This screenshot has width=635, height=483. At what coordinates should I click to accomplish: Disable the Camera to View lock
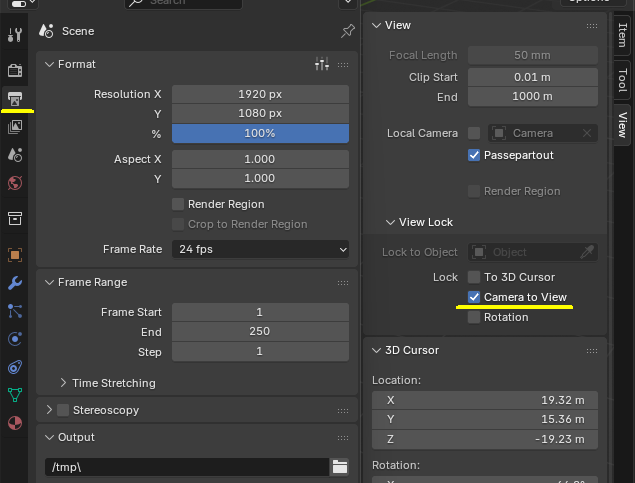[475, 297]
